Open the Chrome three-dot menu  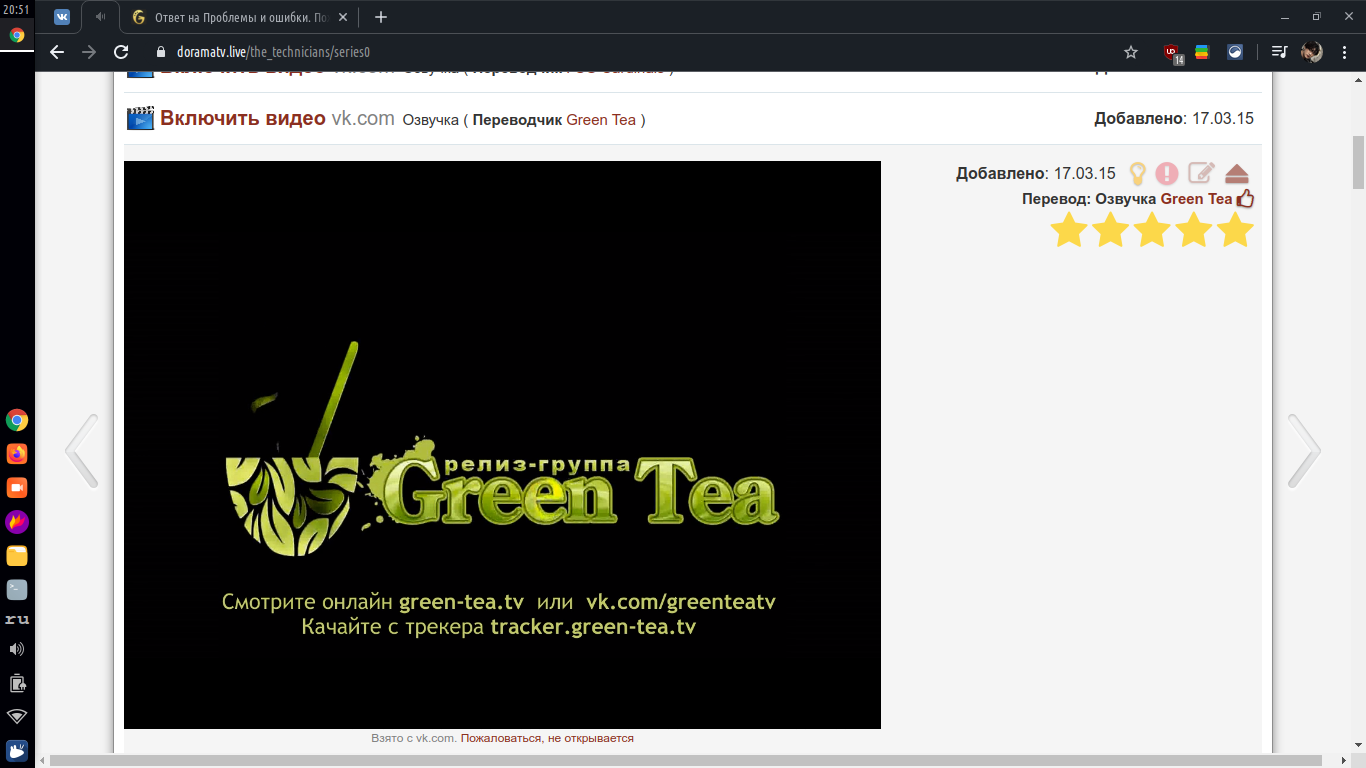pyautogui.click(x=1345, y=52)
